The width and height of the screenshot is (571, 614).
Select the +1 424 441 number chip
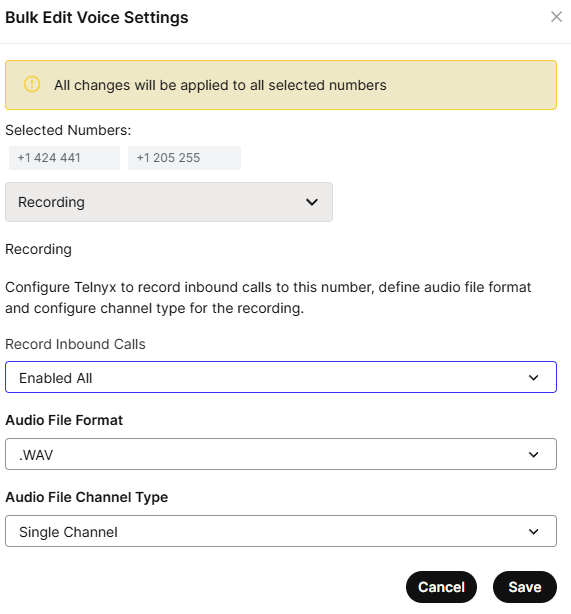click(x=64, y=158)
